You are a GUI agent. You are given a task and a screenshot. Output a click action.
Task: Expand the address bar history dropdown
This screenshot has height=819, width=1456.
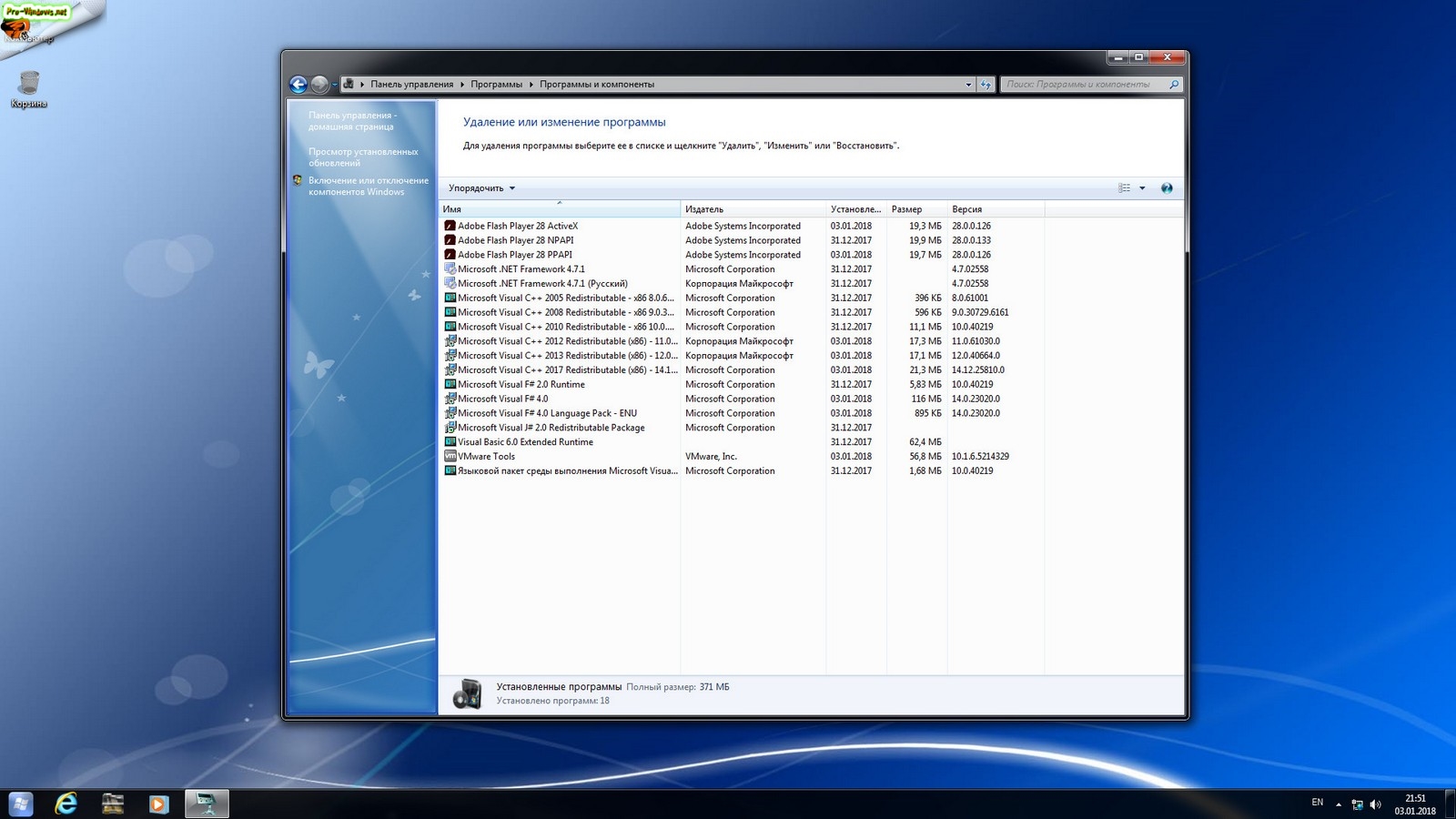[968, 85]
